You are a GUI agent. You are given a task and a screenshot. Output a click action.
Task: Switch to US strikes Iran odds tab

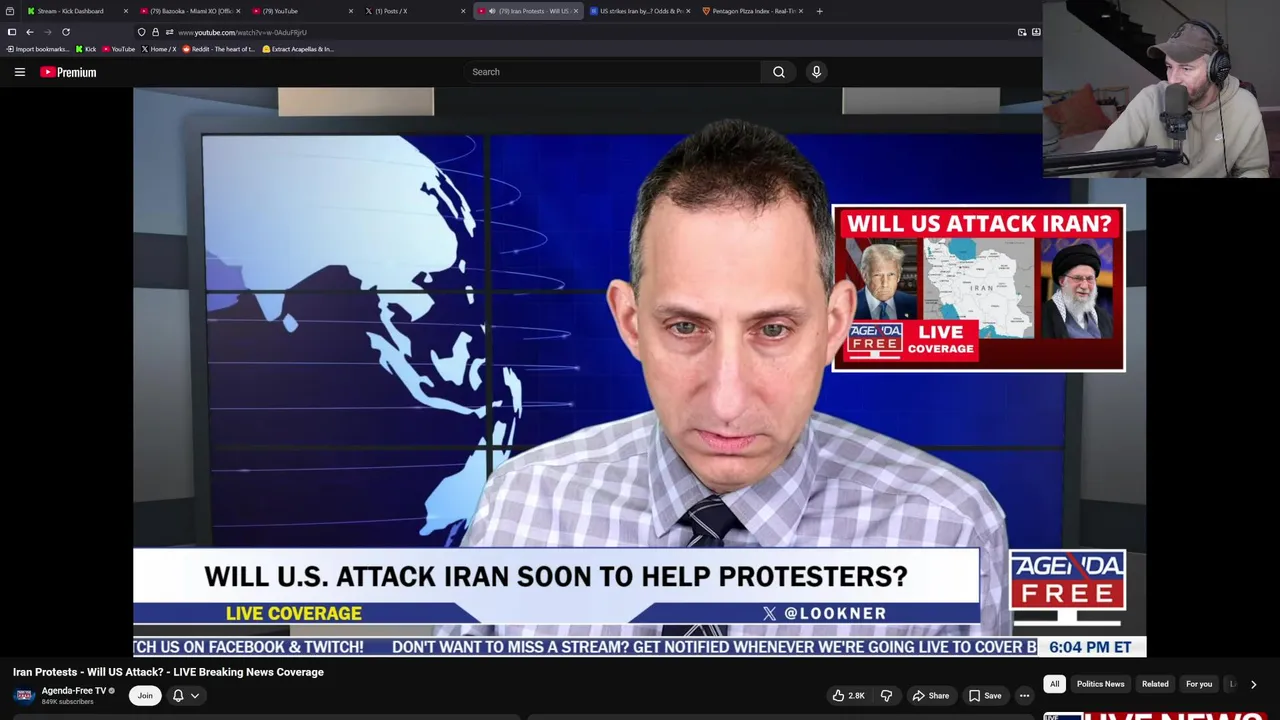point(640,11)
